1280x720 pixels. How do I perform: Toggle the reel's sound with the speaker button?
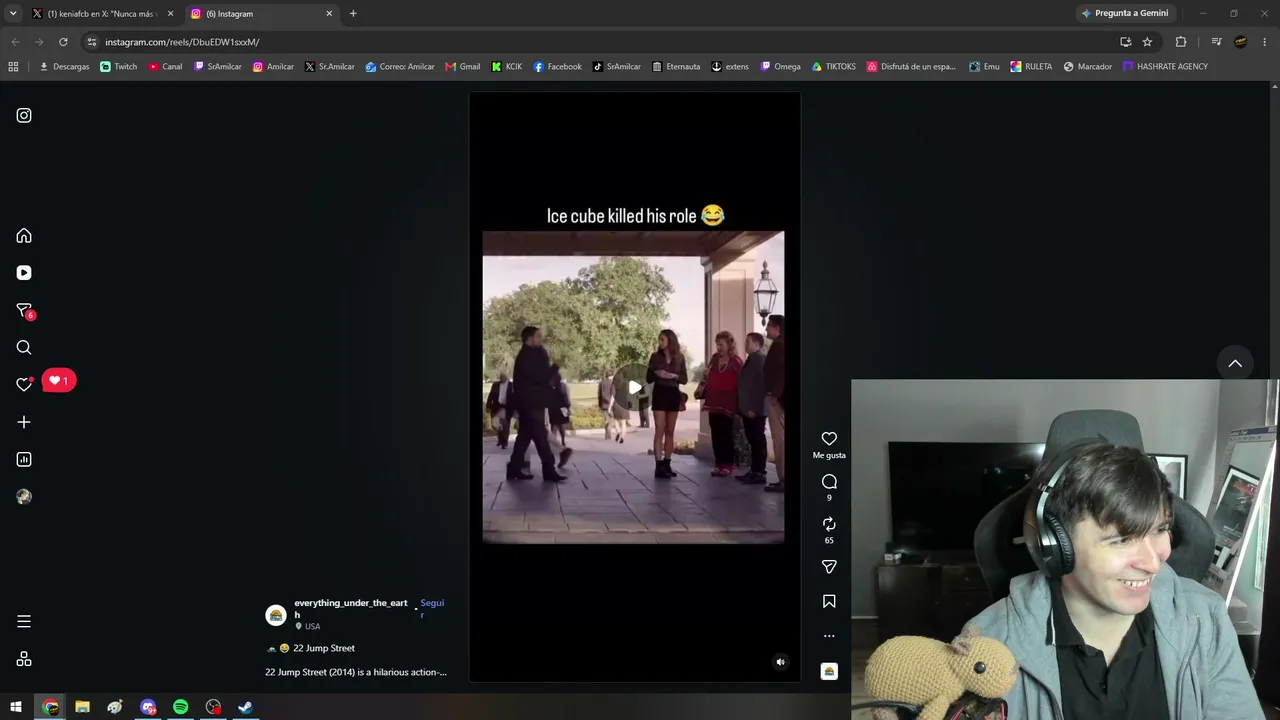(781, 662)
